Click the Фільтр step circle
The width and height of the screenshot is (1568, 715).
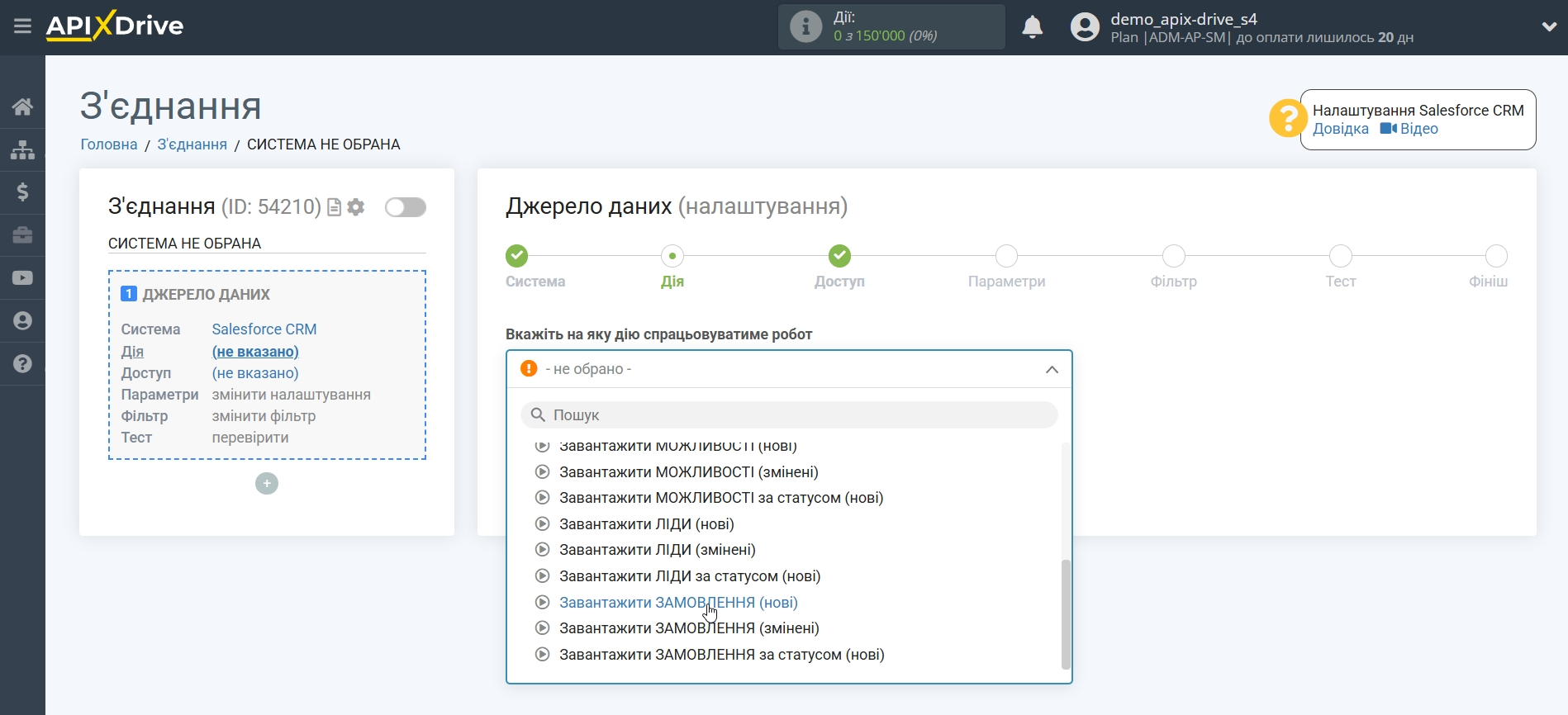point(1174,256)
